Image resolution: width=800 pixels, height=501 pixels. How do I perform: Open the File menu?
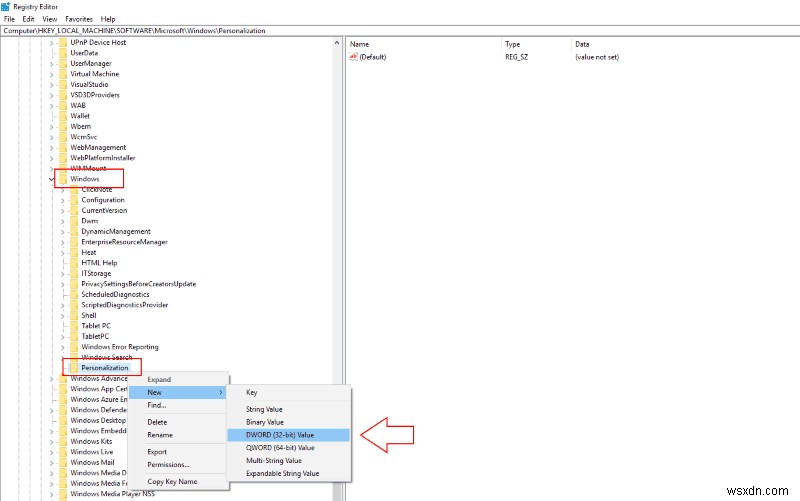pos(9,19)
